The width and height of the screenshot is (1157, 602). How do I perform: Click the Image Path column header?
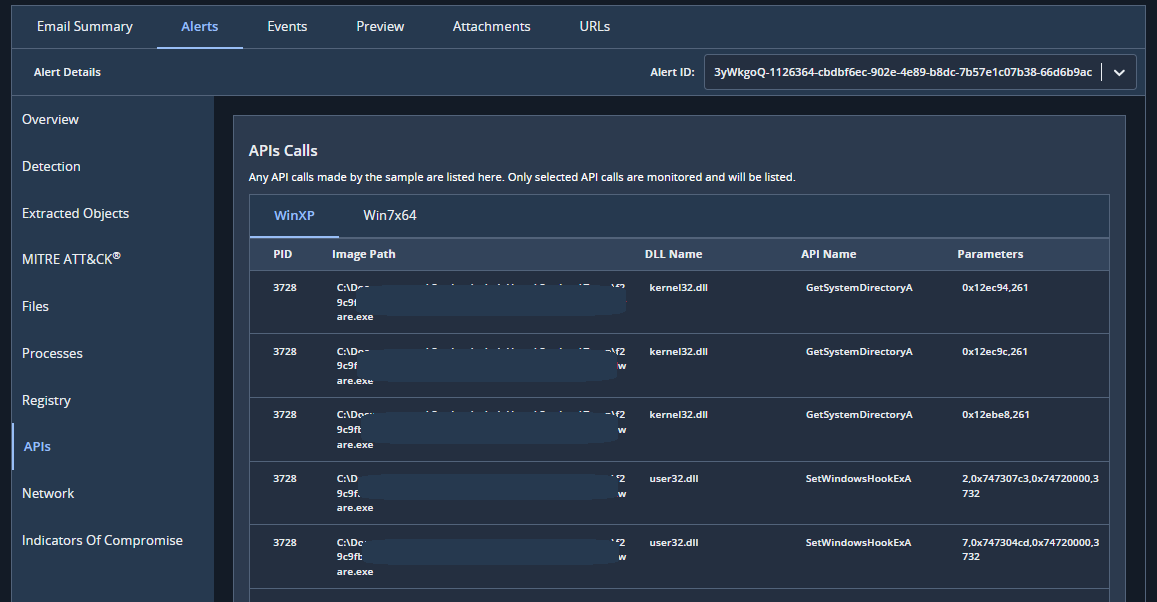click(x=364, y=254)
